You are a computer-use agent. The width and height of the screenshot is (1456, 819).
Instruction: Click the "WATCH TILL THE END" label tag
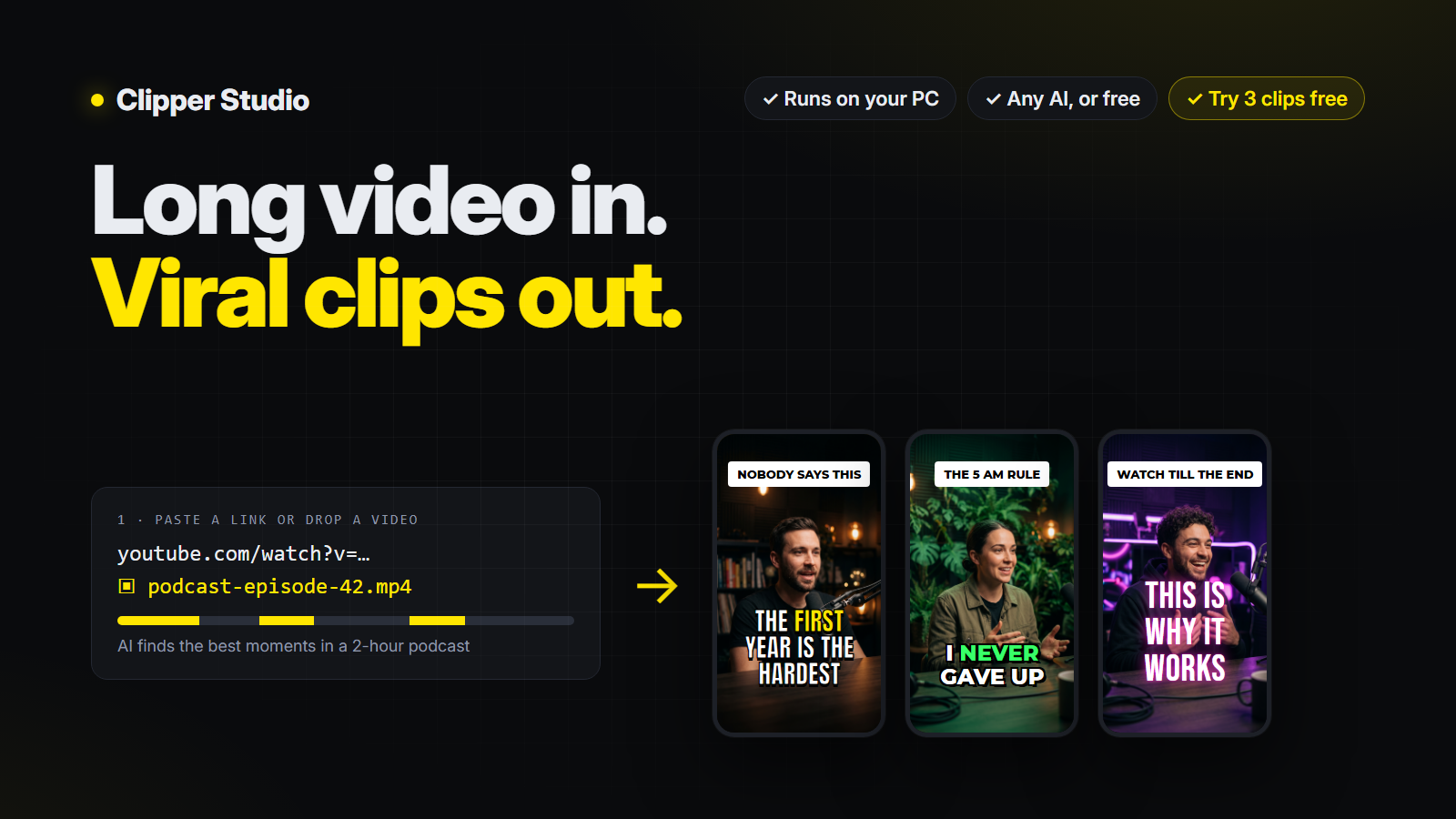1185,474
